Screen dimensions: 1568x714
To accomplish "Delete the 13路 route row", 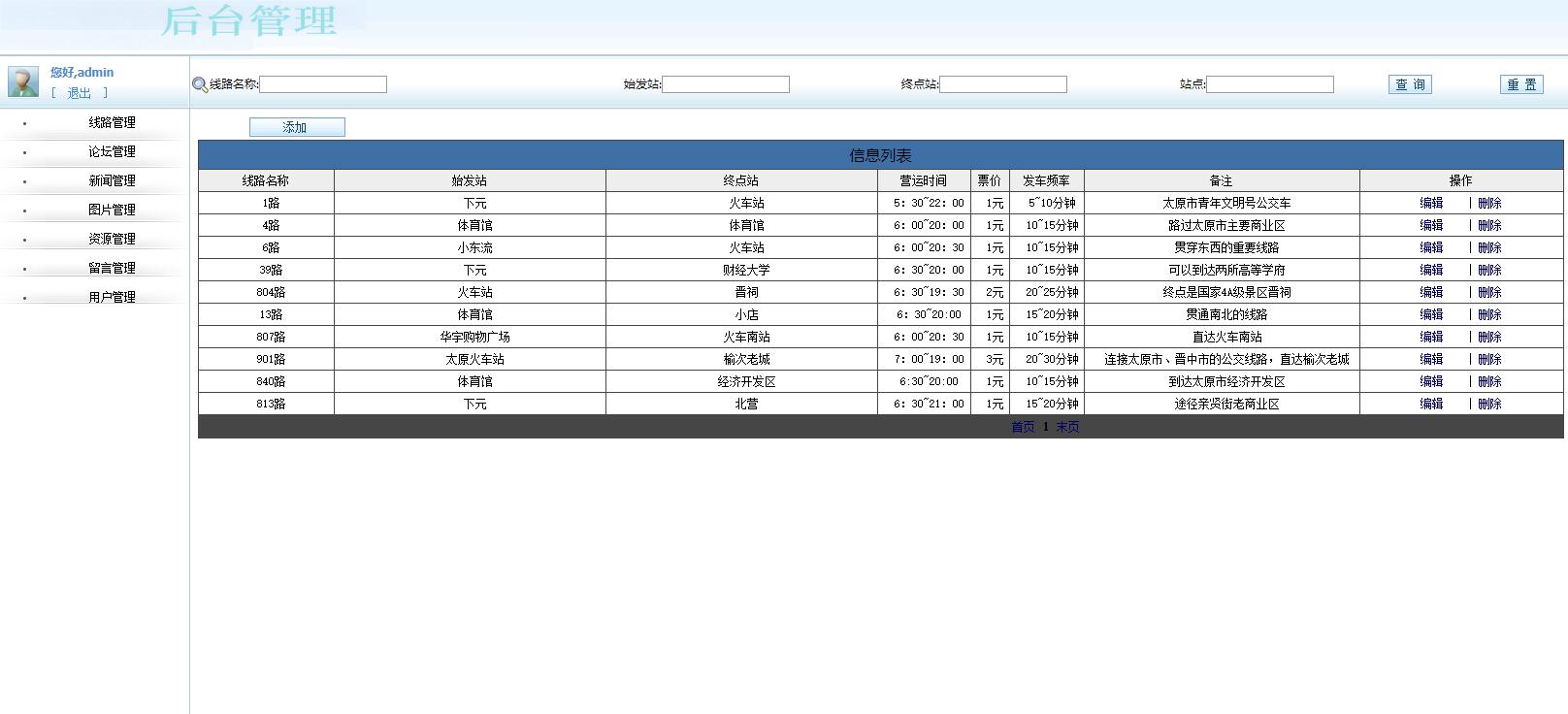I will pyautogui.click(x=1489, y=314).
